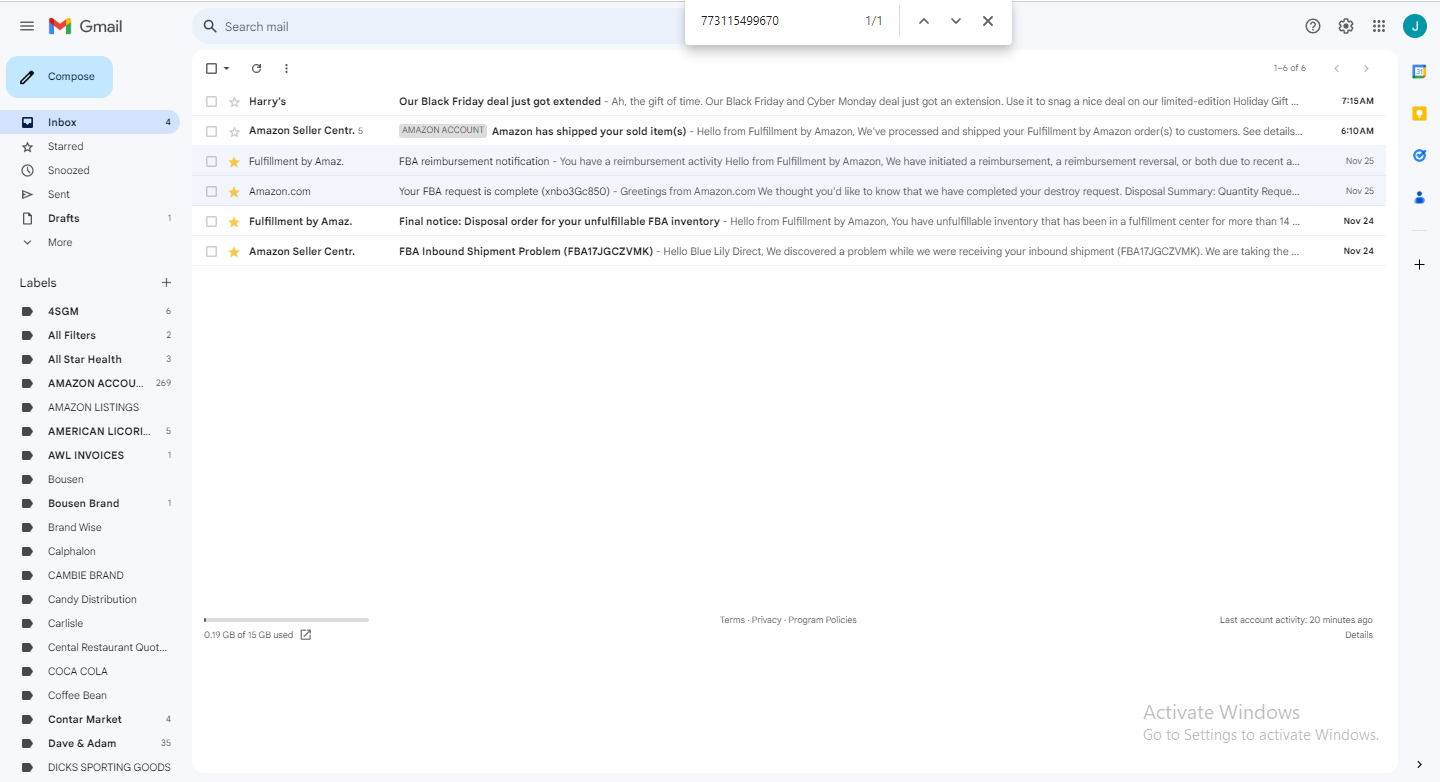Open the Terms link in footer

[732, 620]
